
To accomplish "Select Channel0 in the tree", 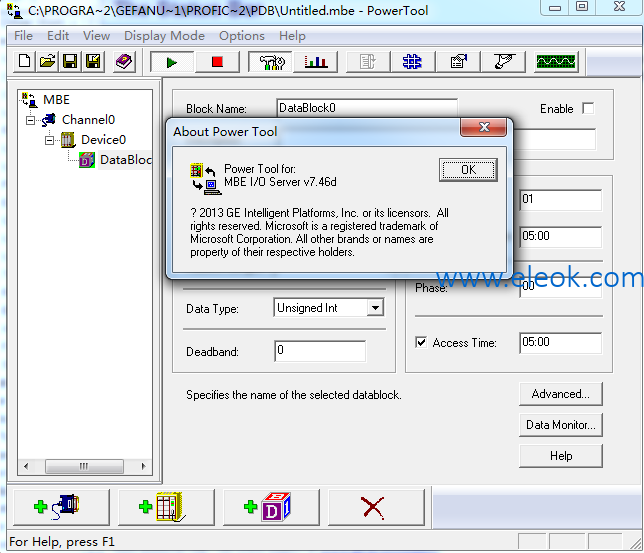I will click(88, 120).
